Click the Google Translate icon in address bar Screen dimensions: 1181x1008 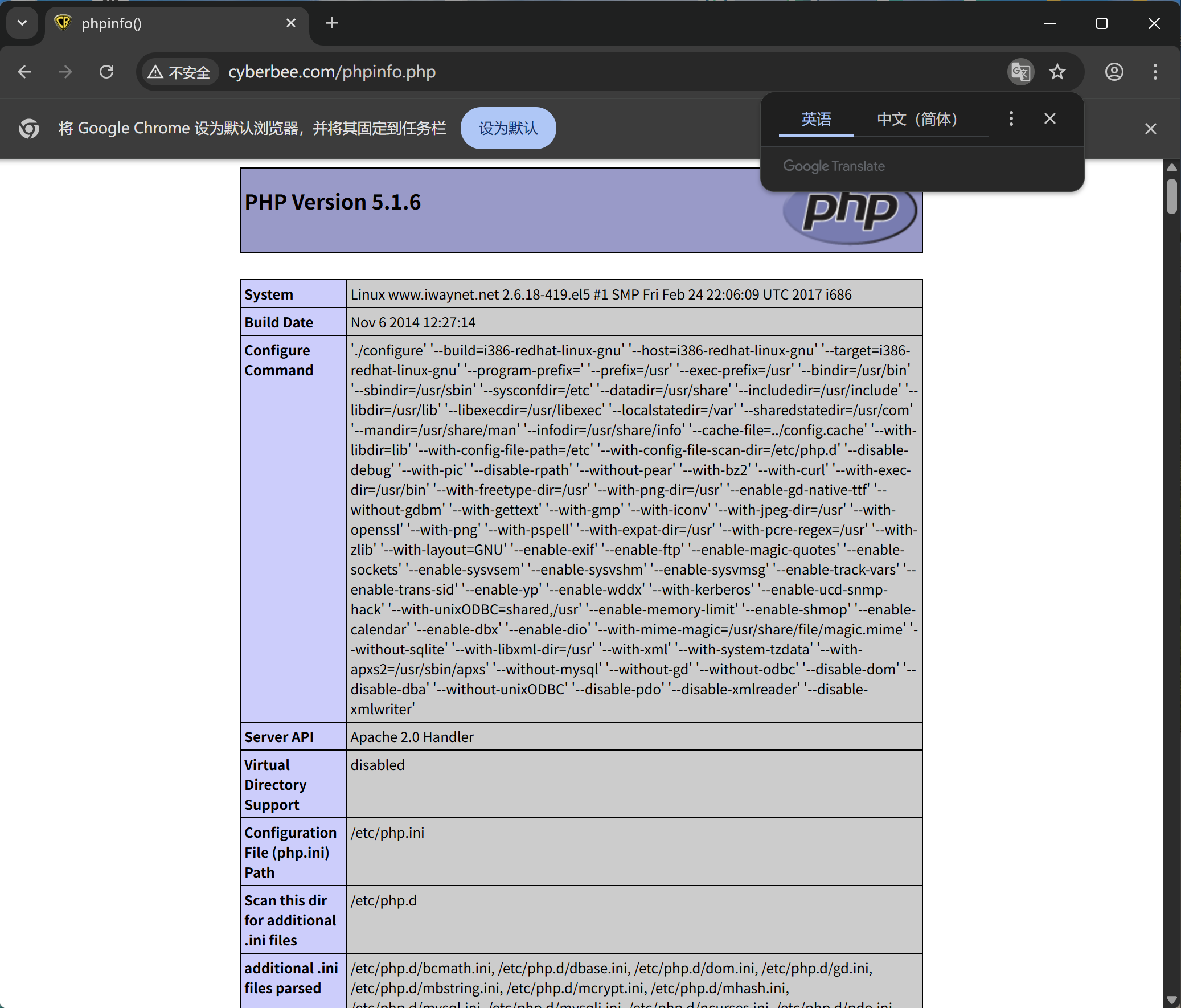(x=1020, y=72)
